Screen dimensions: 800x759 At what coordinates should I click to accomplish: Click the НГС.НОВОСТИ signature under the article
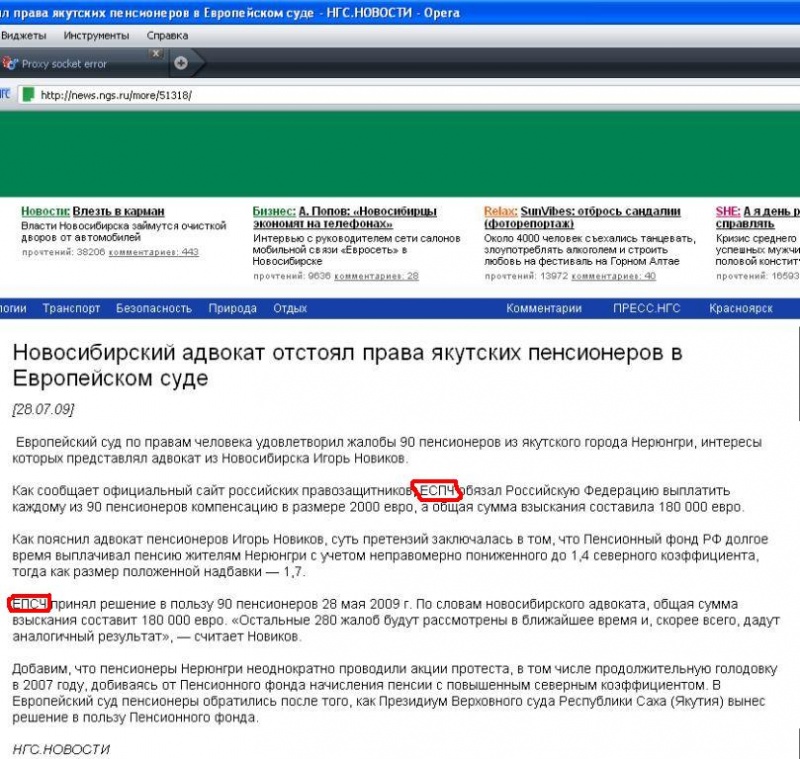point(61,749)
